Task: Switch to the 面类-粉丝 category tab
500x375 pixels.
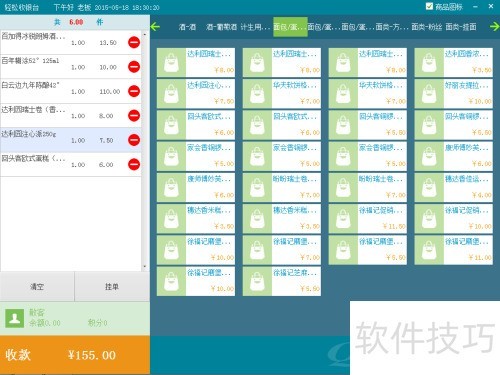Action: pos(427,27)
